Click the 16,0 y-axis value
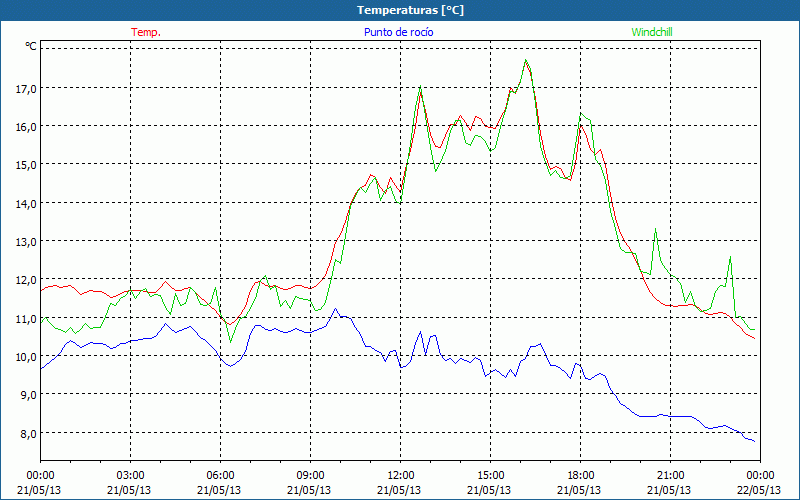The height and width of the screenshot is (500, 800). click(x=26, y=127)
